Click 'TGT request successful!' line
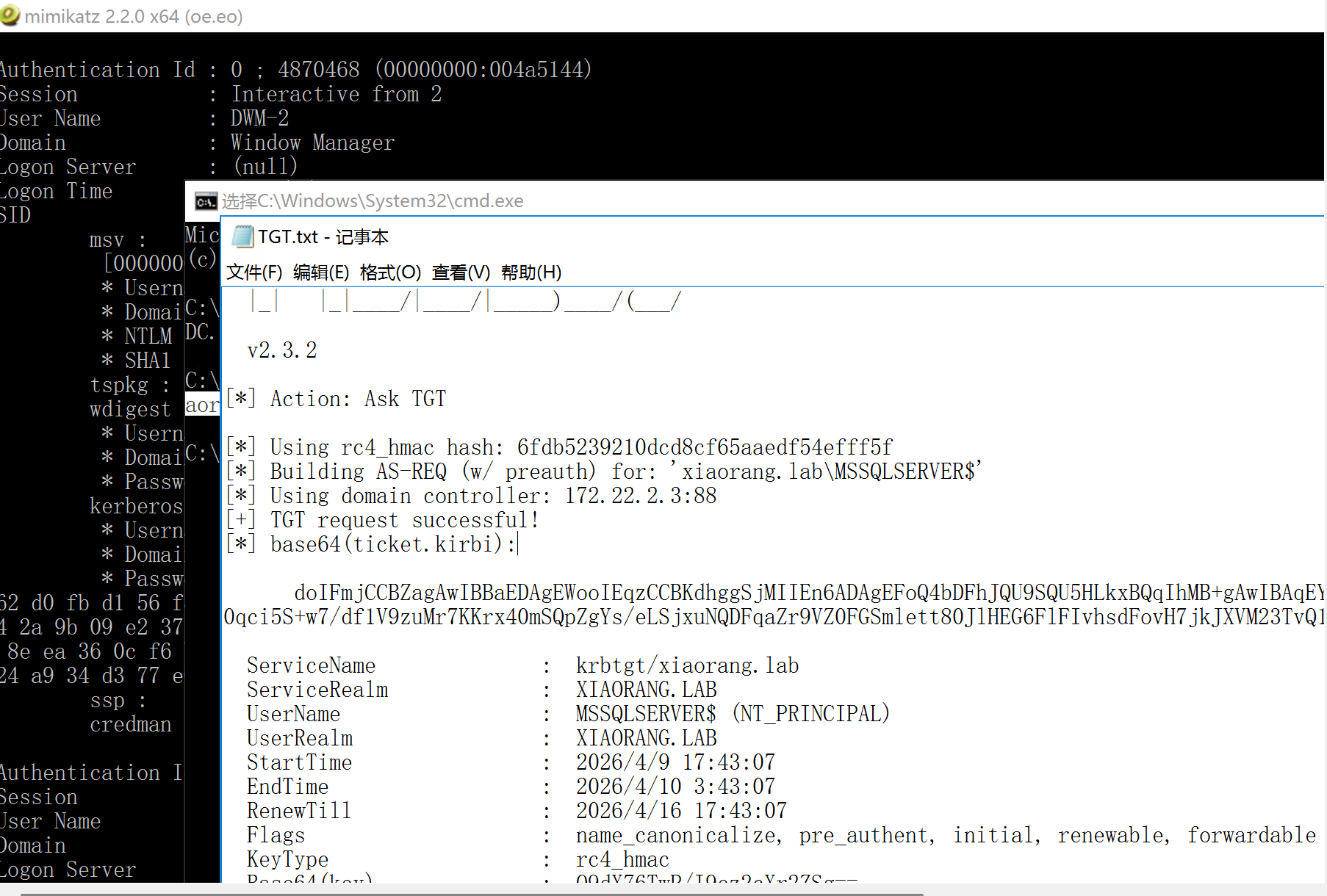The image size is (1327, 896). pyautogui.click(x=405, y=520)
